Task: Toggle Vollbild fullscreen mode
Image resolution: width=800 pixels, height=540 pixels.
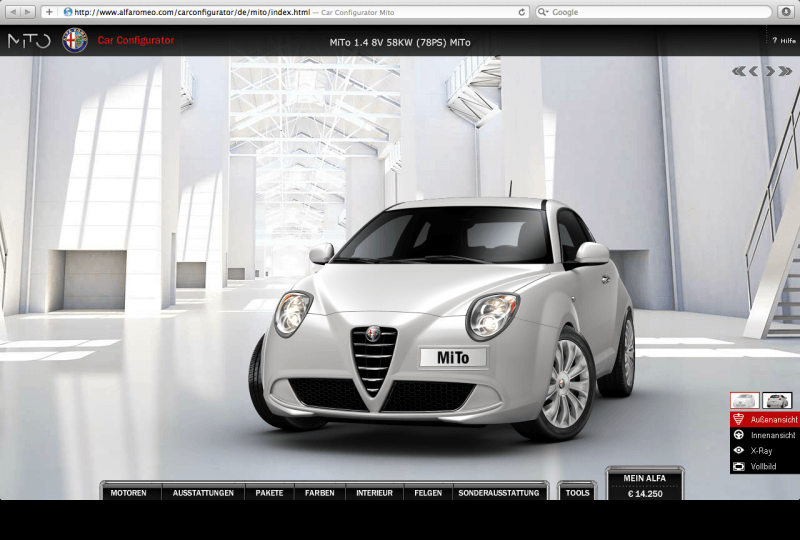Action: point(765,466)
